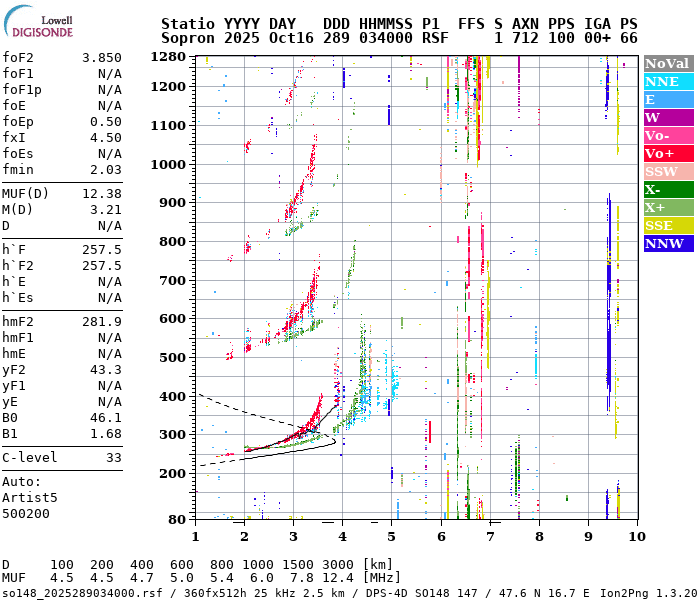
Task: Click the dark green X- legend entry
Action: tap(668, 189)
